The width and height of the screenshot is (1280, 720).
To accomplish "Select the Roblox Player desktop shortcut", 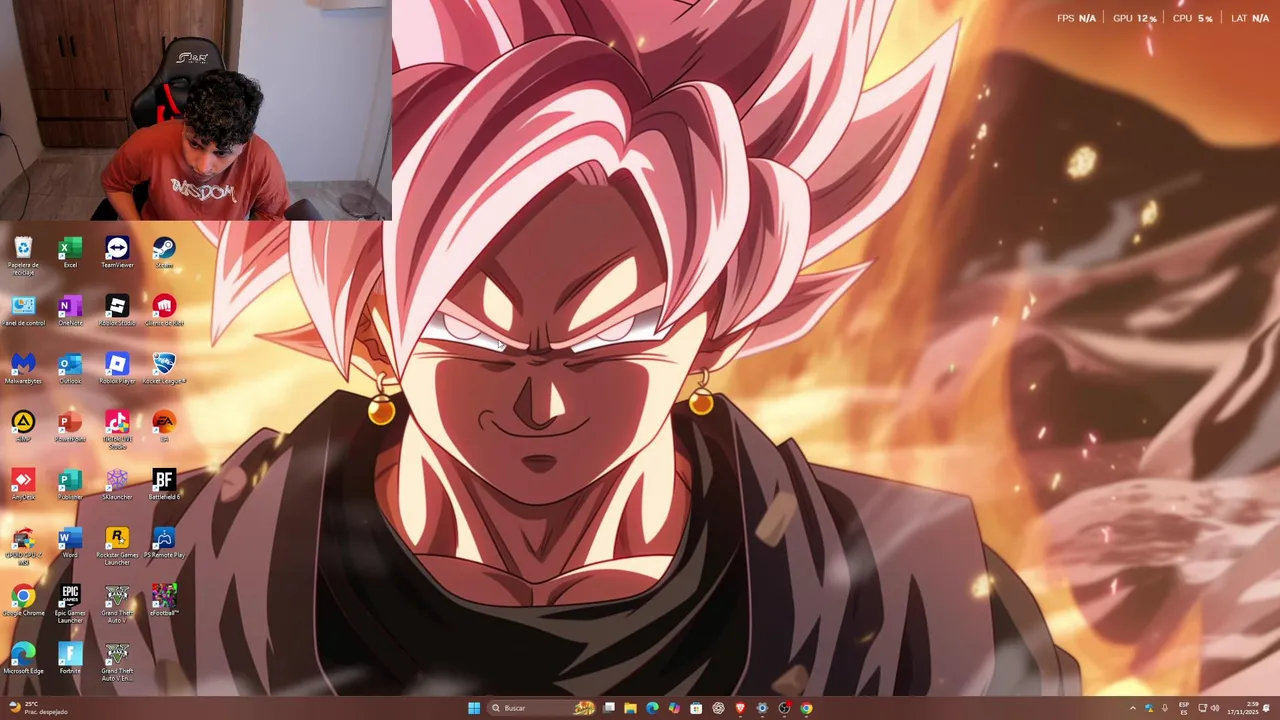I will tap(117, 369).
